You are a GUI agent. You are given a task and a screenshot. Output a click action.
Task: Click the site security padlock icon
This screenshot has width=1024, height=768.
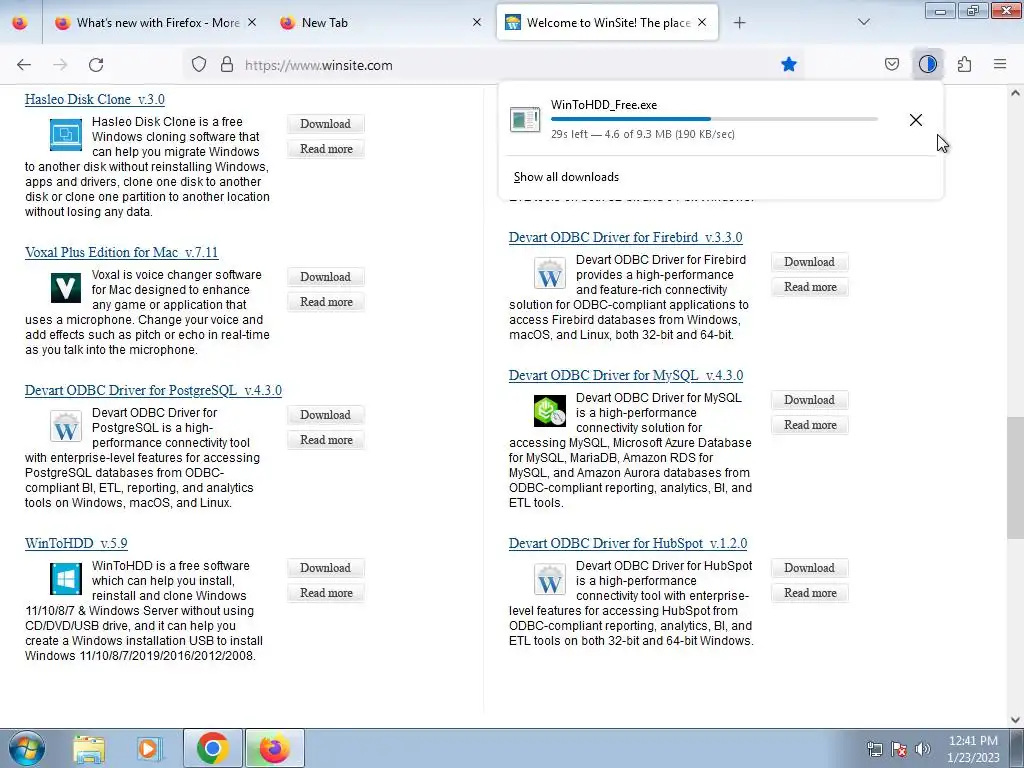[227, 65]
